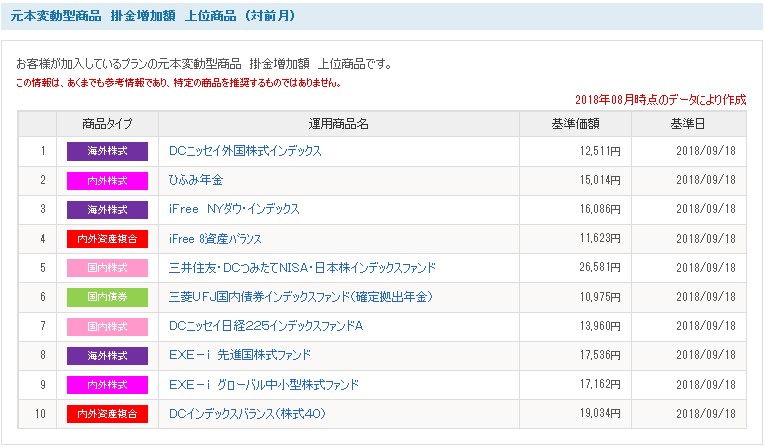Image resolution: width=765 pixels, height=447 pixels.
Task: Click 国内株式 badge in row 5
Action: coord(107,268)
